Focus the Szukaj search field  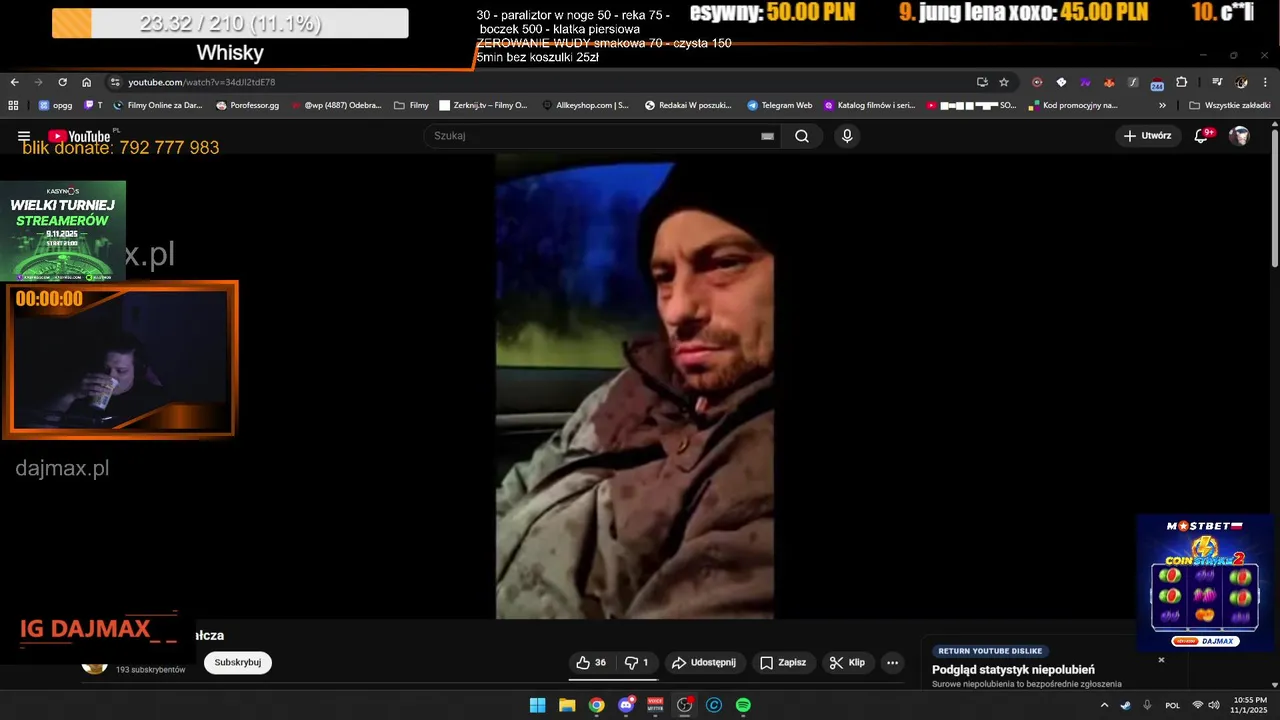[600, 136]
